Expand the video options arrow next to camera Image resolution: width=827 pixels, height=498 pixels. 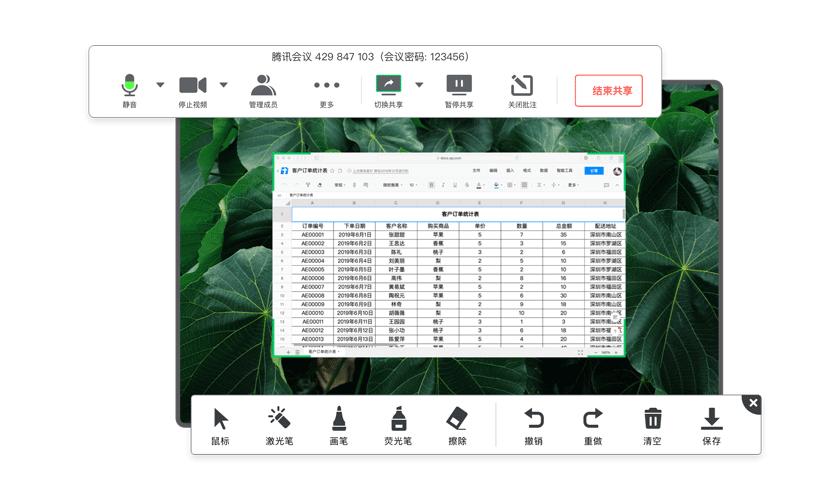[x=223, y=85]
